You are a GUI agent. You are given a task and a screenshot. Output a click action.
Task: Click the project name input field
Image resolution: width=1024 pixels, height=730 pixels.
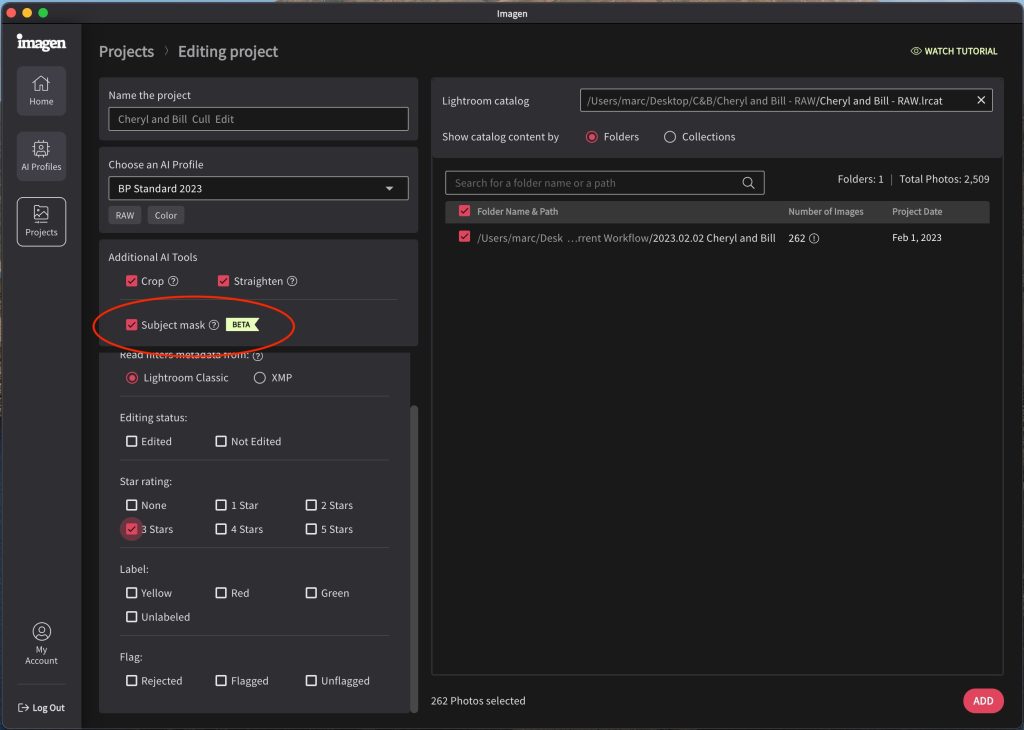click(x=259, y=119)
